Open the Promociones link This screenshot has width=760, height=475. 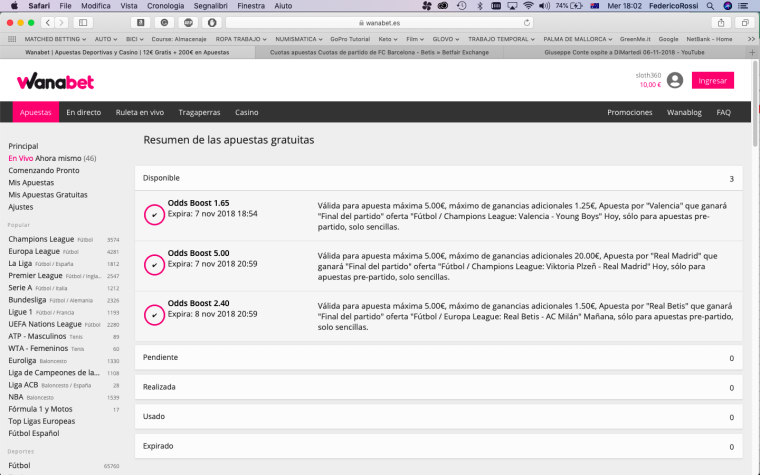point(630,112)
